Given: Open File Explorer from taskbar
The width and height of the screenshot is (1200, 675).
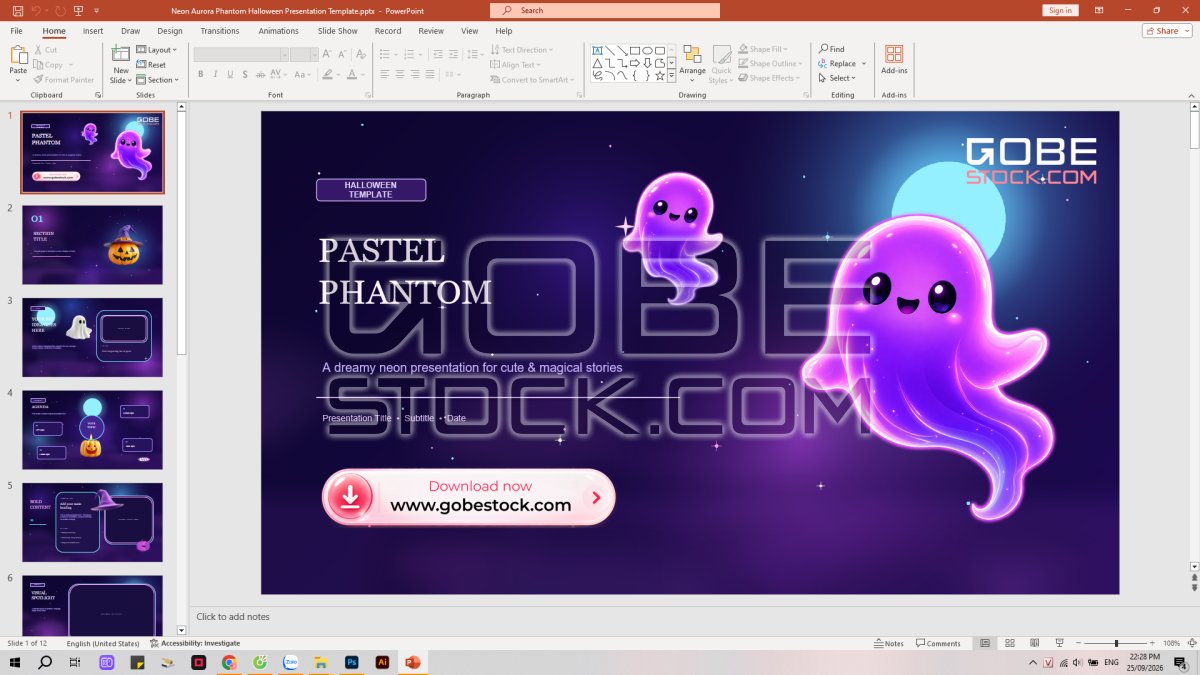Looking at the screenshot, I should 320,662.
